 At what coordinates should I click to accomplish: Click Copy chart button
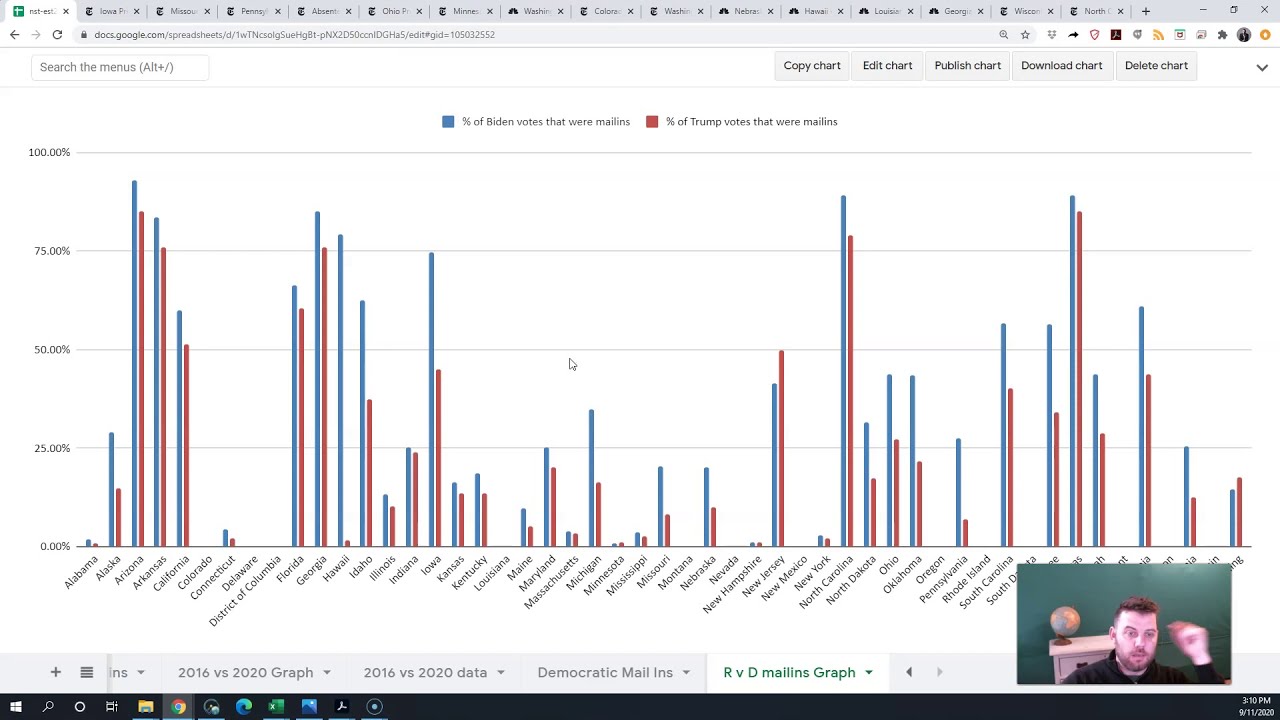tap(812, 66)
